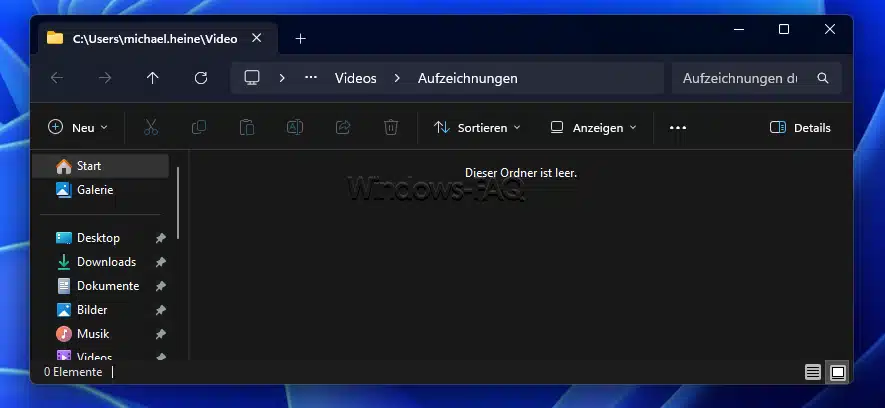Navigate to Videos in the breadcrumb
The height and width of the screenshot is (408, 885).
tap(356, 78)
